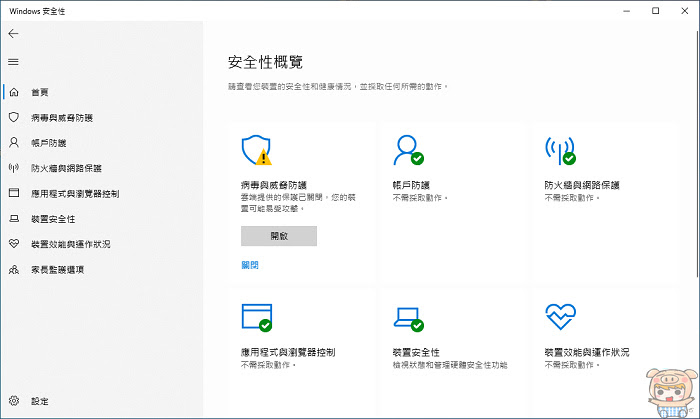Open the 應用程式與瀏覽器控制 window card icon

tap(257, 318)
